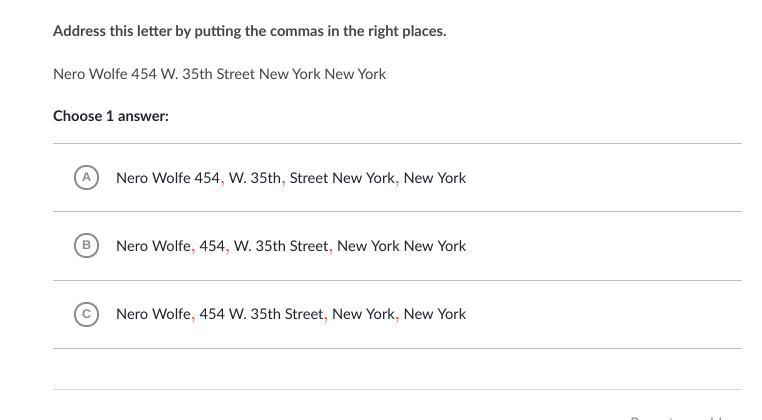Click 'New York New York' ending of option B
Image resolution: width=762 pixels, height=420 pixels.
pos(401,246)
